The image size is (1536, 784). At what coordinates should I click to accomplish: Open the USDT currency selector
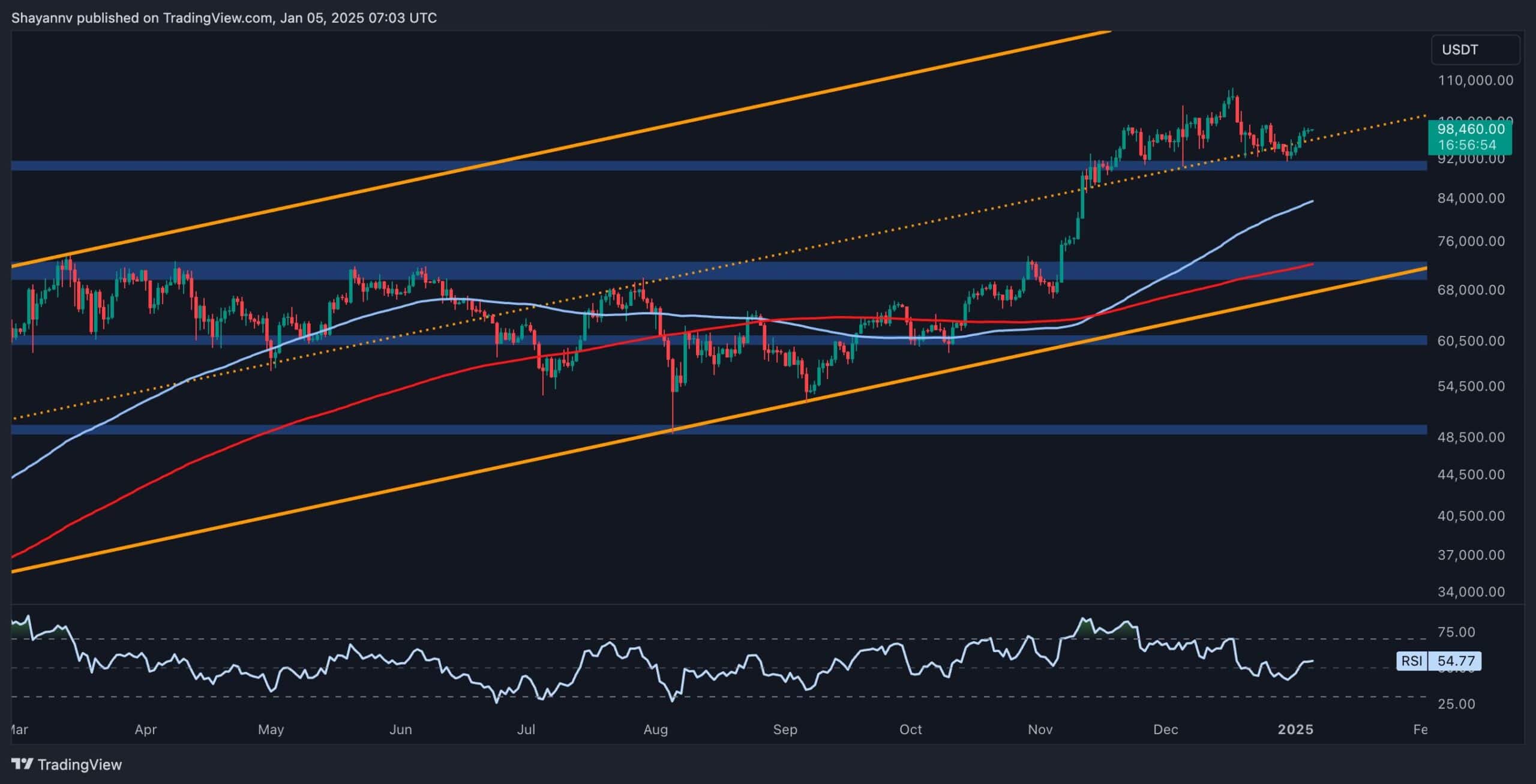tap(1475, 50)
